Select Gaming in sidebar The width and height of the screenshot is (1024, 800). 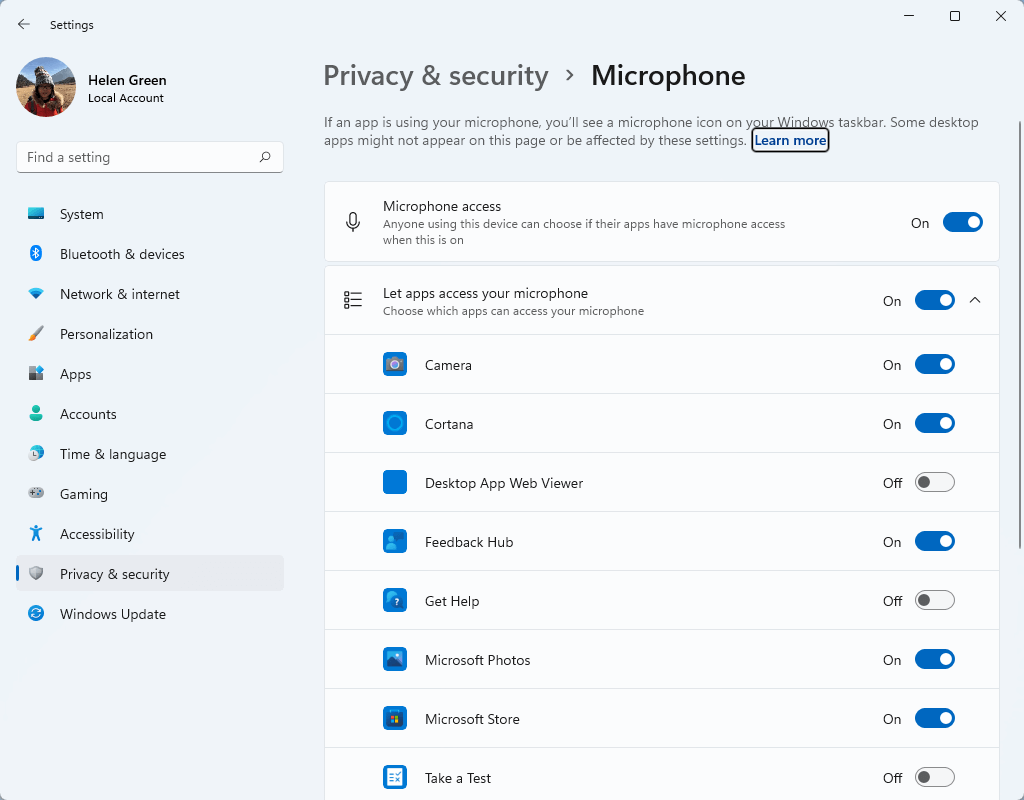[150, 493]
